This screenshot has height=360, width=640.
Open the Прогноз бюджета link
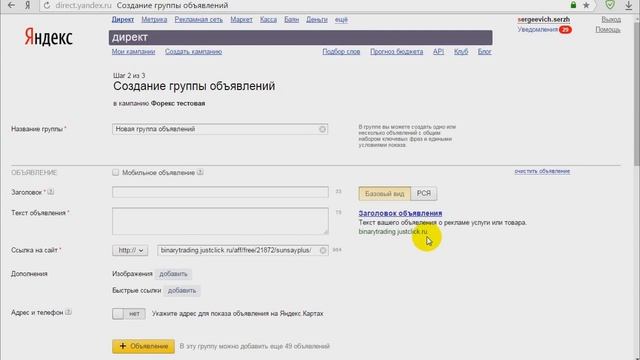396,52
